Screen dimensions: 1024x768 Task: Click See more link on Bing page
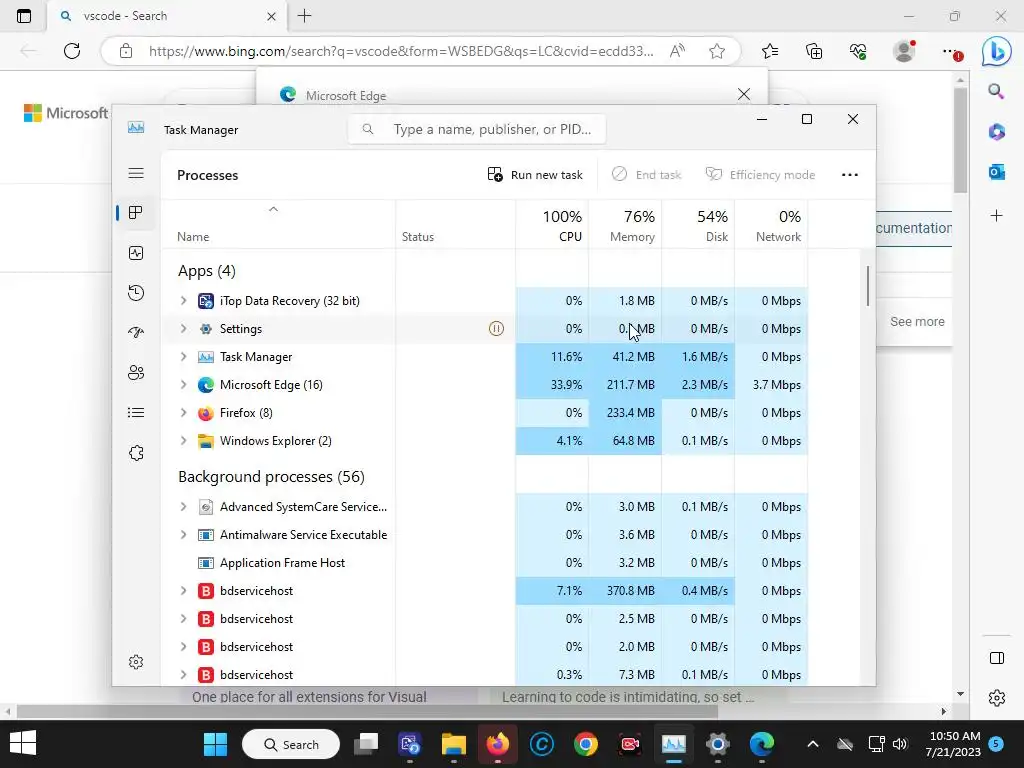[917, 321]
